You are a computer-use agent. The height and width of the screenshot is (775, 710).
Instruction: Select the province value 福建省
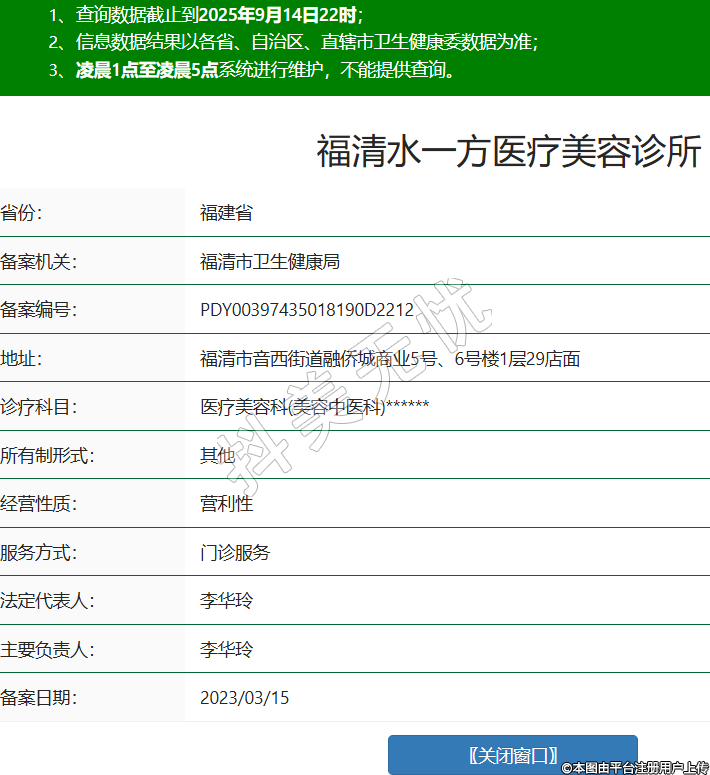pos(226,213)
